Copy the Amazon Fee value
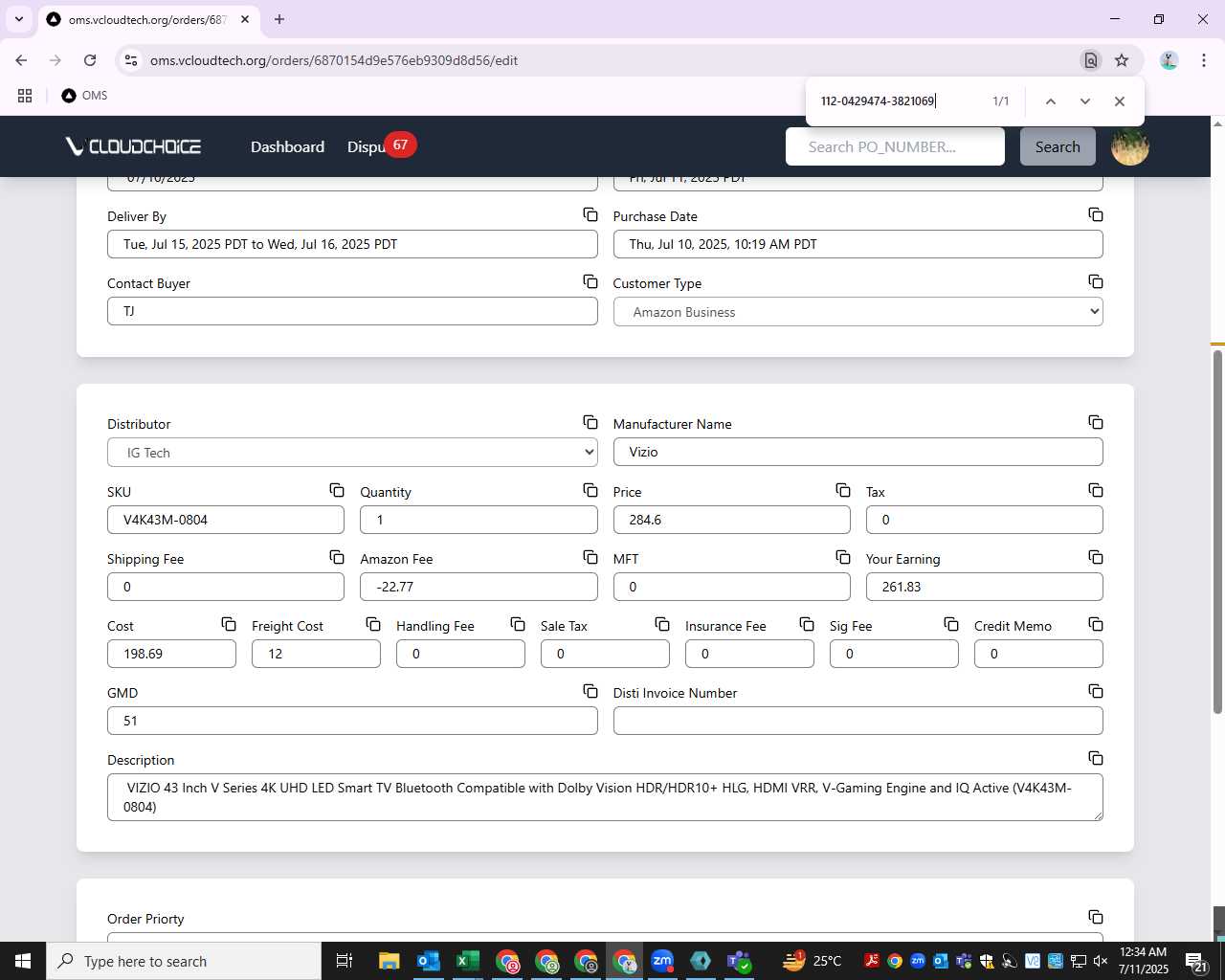This screenshot has width=1225, height=980. point(590,557)
